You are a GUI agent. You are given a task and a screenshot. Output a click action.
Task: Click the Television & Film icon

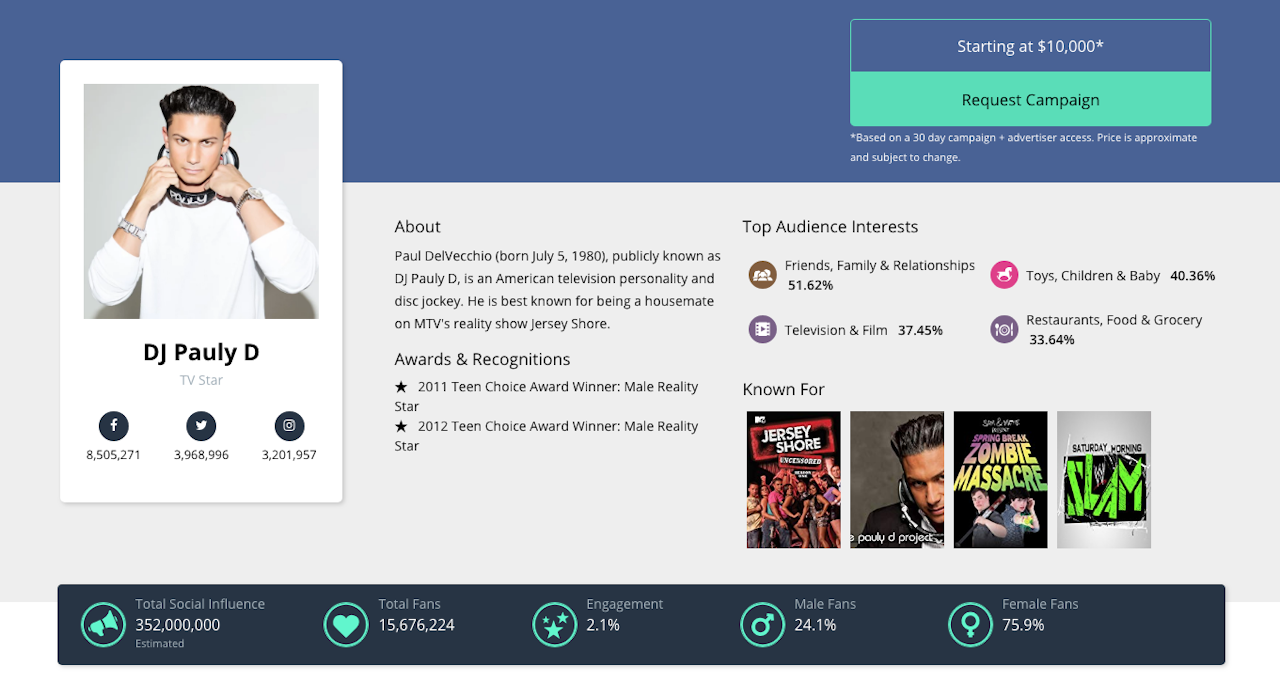point(763,329)
